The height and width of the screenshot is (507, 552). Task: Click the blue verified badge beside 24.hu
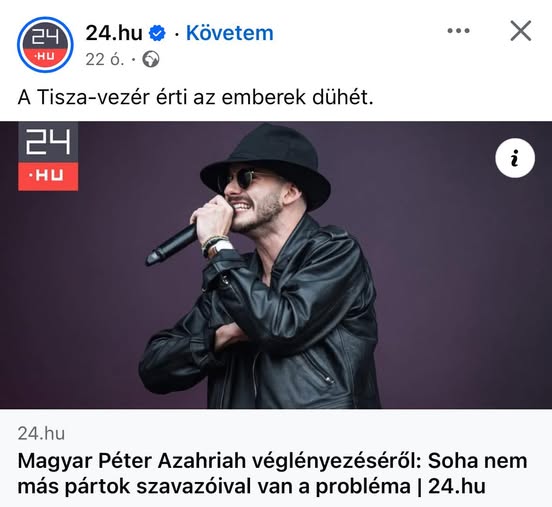(157, 33)
